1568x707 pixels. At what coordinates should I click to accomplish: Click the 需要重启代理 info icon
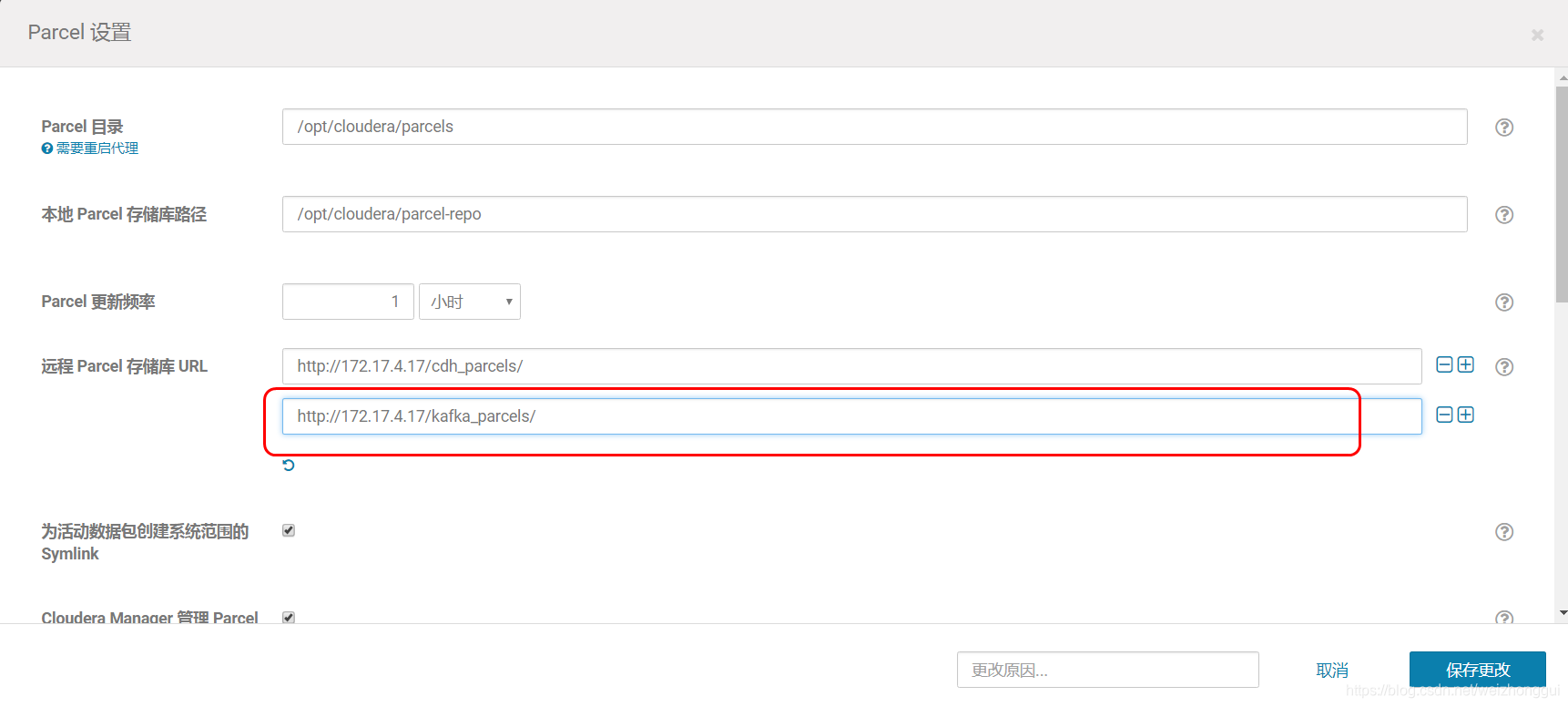[46, 149]
